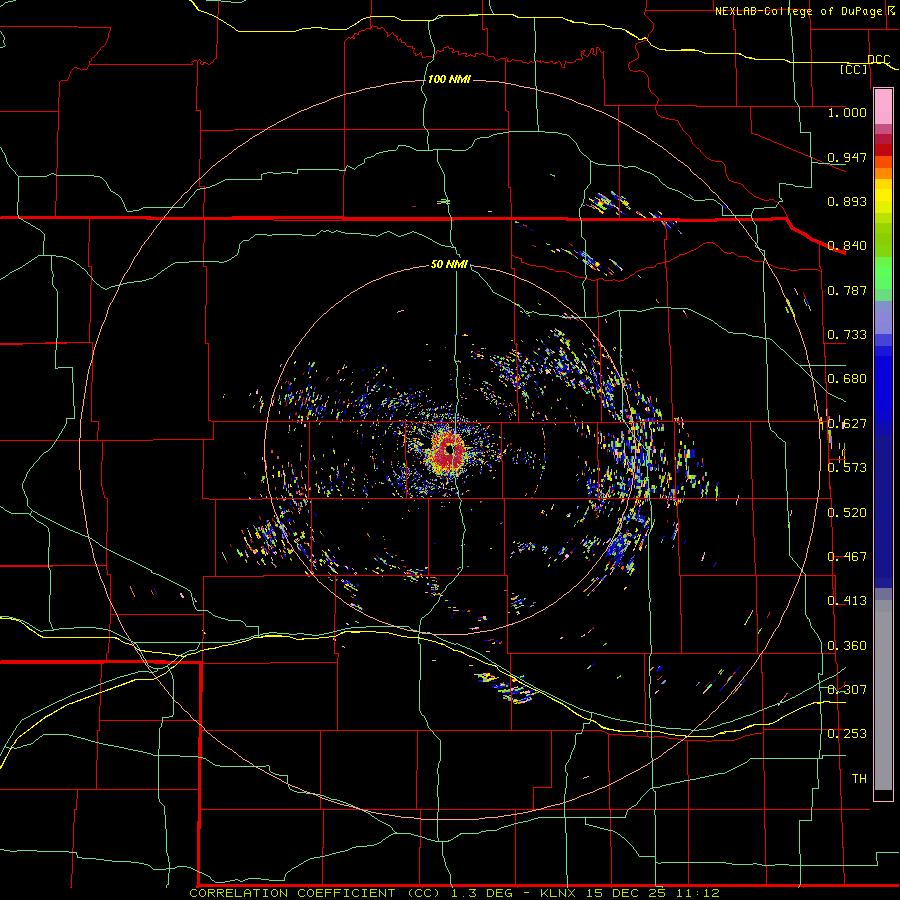Screen dimensions: 900x900
Task: Click the DCC label above the color scale
Action: click(878, 59)
